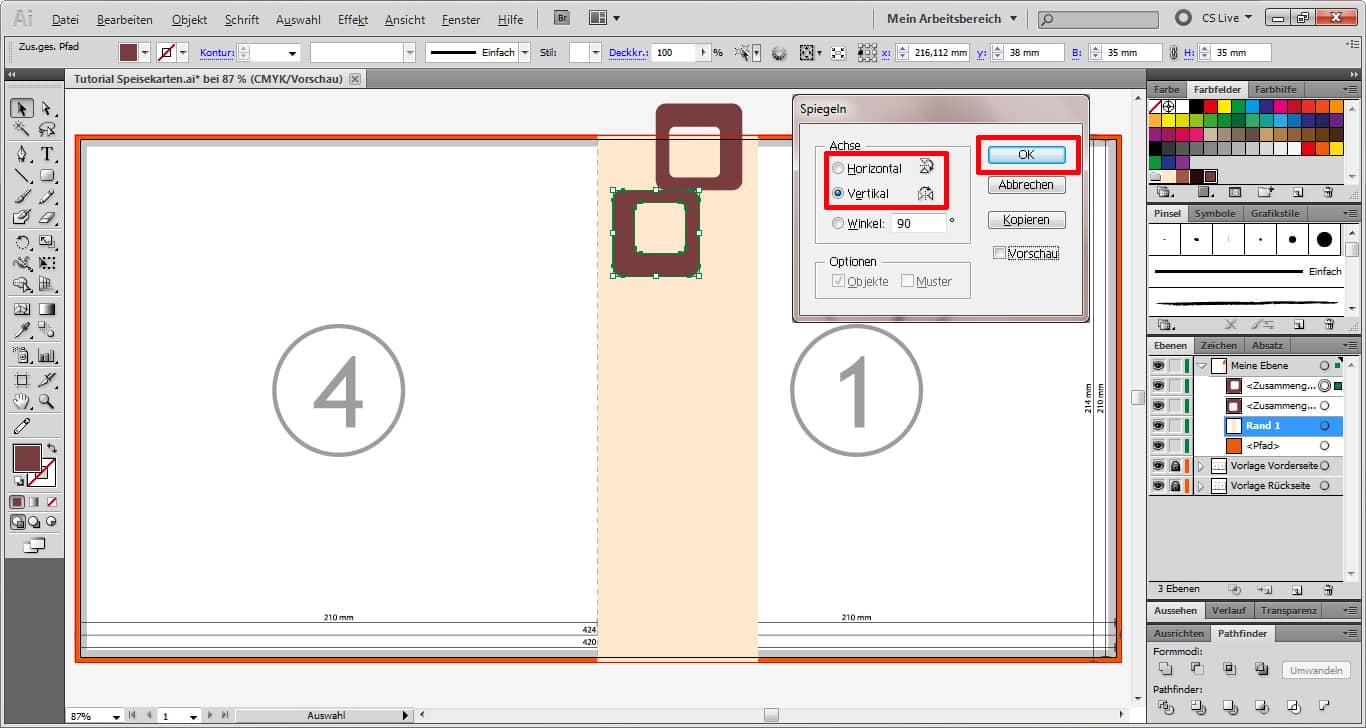Select the Zoom magnifier tool
1366x728 pixels.
(47, 402)
